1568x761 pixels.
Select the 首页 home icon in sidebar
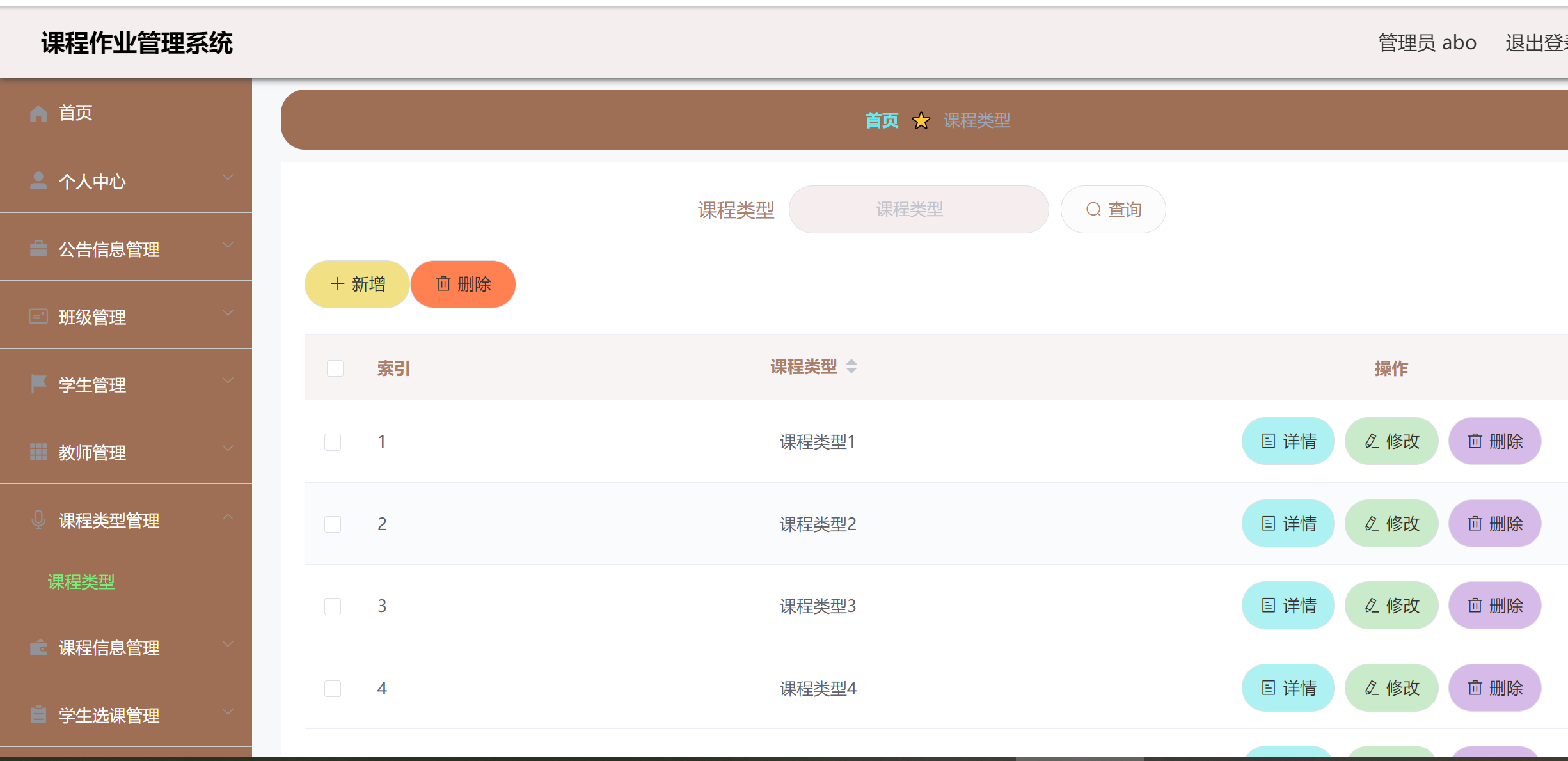pyautogui.click(x=38, y=113)
